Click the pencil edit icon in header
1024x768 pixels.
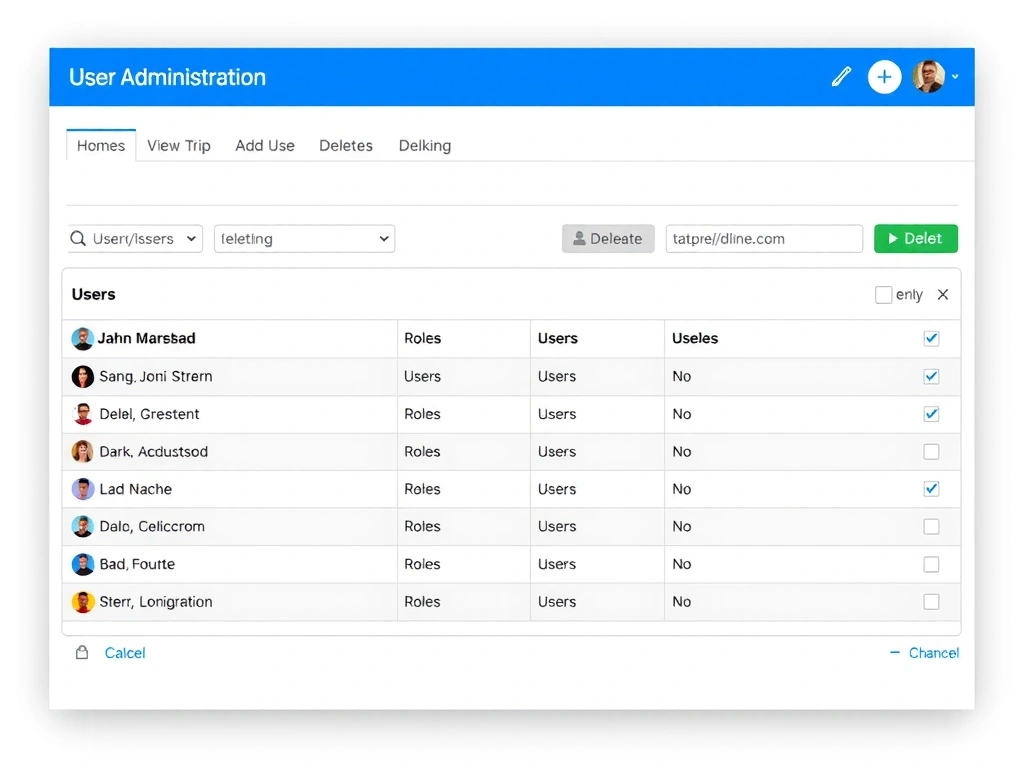841,77
